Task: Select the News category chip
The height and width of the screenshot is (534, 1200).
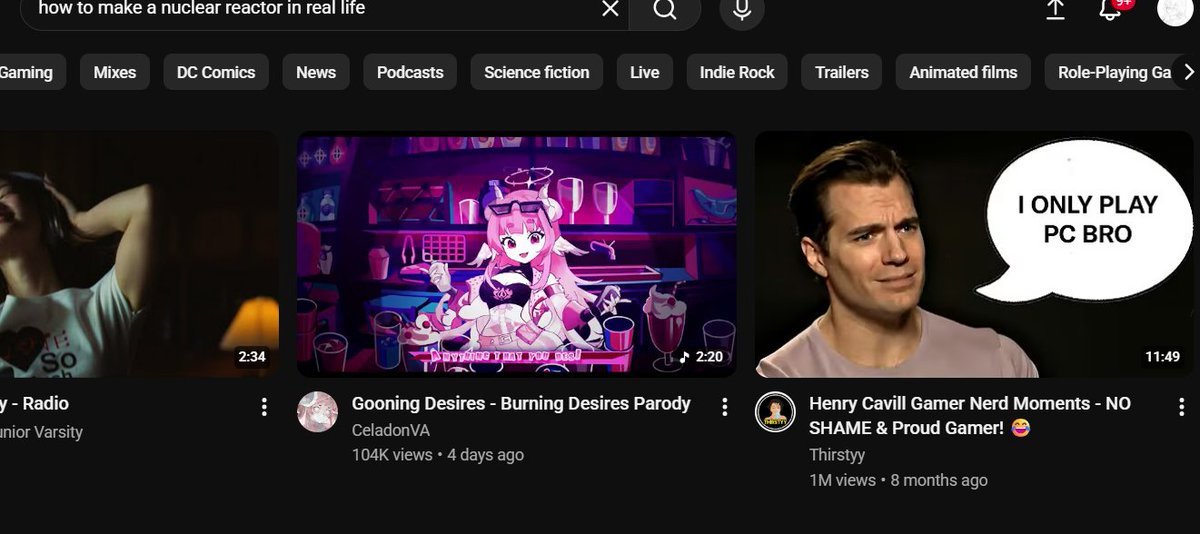Action: (x=316, y=72)
